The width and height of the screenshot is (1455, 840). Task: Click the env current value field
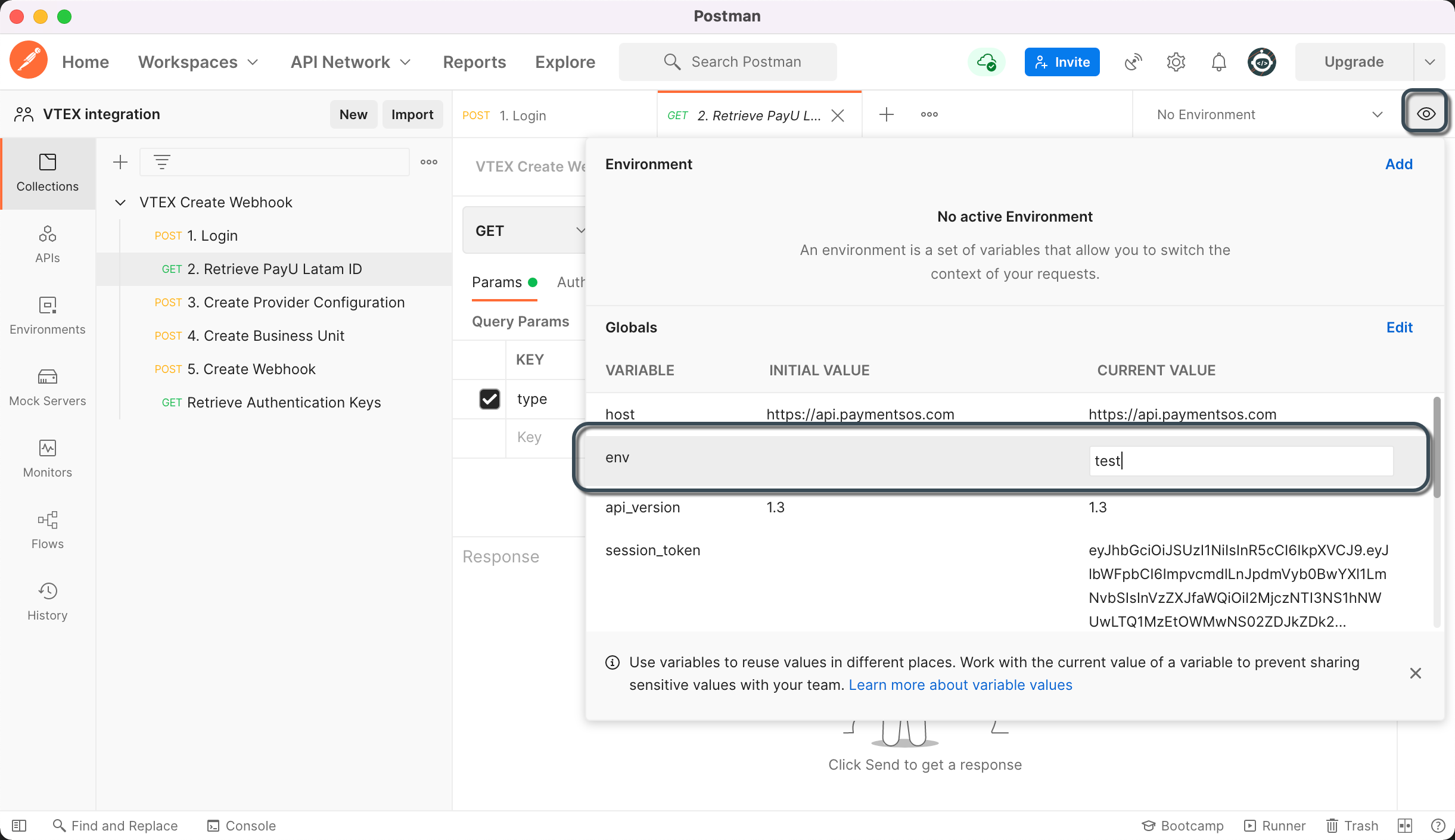pyautogui.click(x=1241, y=461)
